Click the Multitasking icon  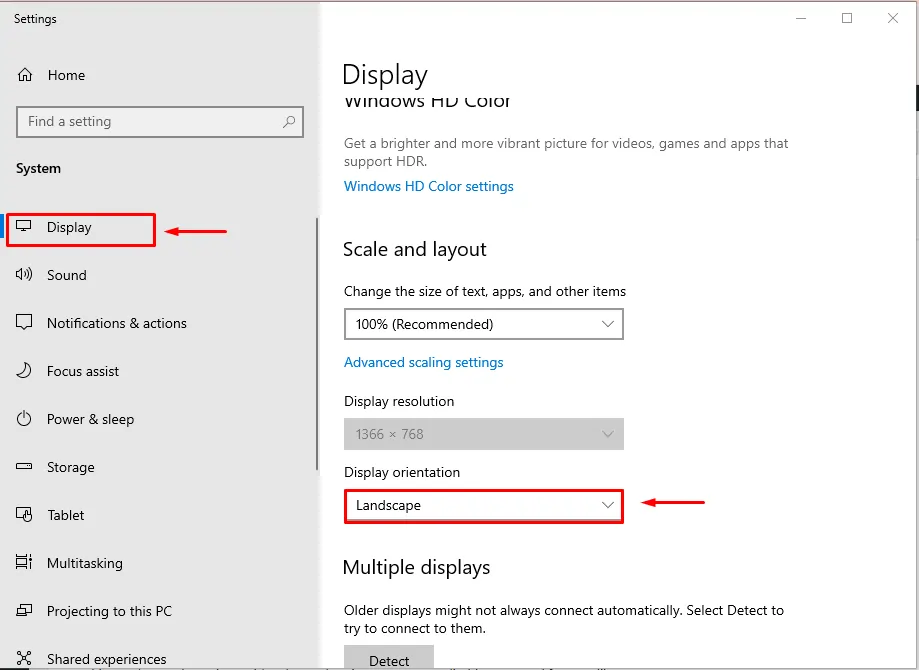(x=25, y=563)
